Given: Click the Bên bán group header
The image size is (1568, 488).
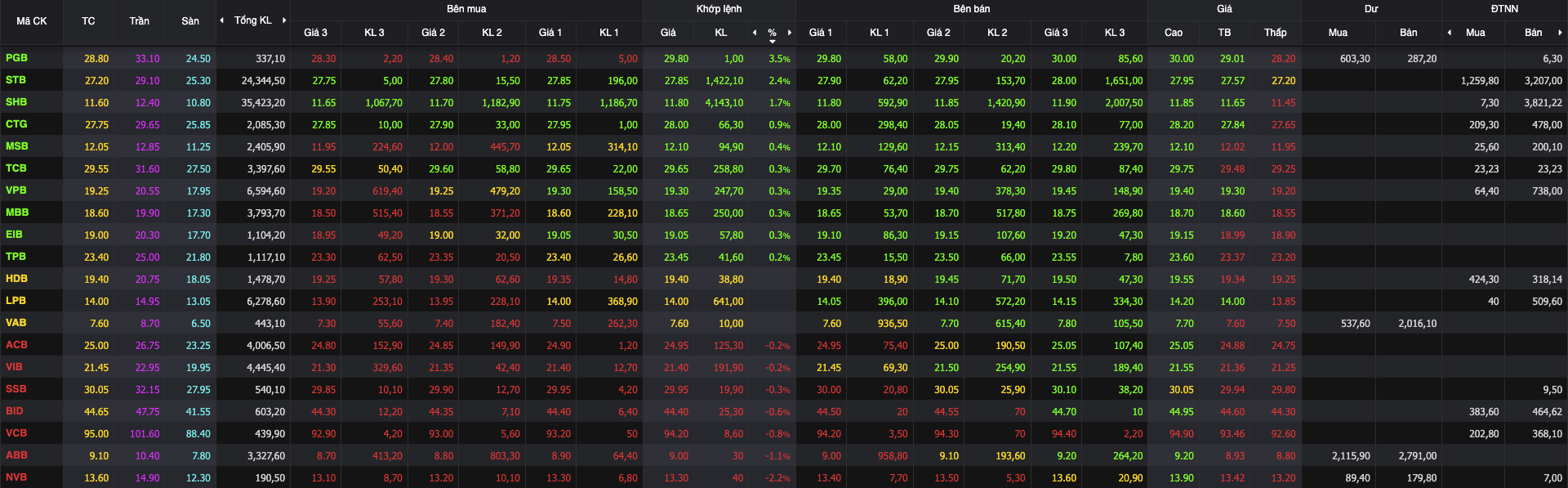Looking at the screenshot, I should [x=972, y=9].
